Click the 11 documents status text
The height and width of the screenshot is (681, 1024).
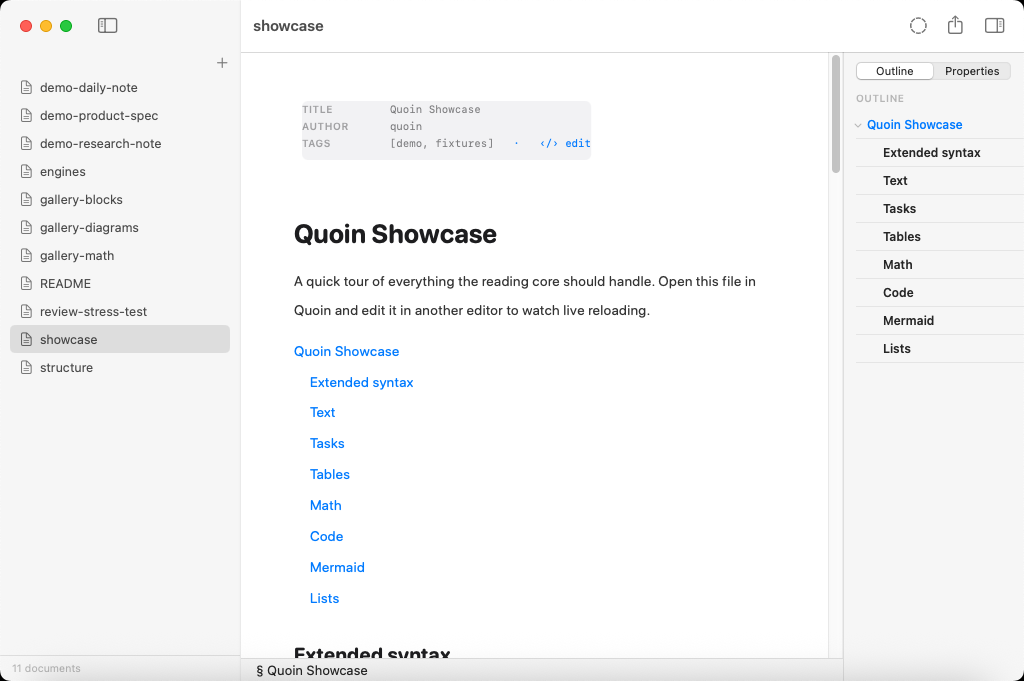(46, 669)
